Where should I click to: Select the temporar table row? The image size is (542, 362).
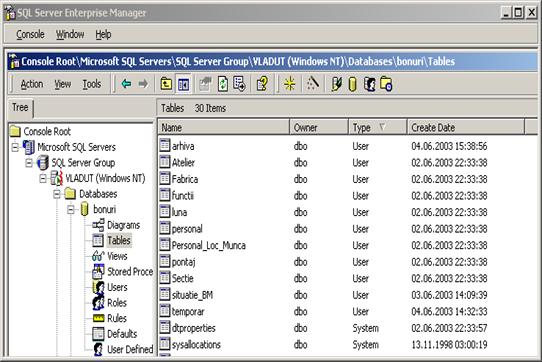point(188,312)
